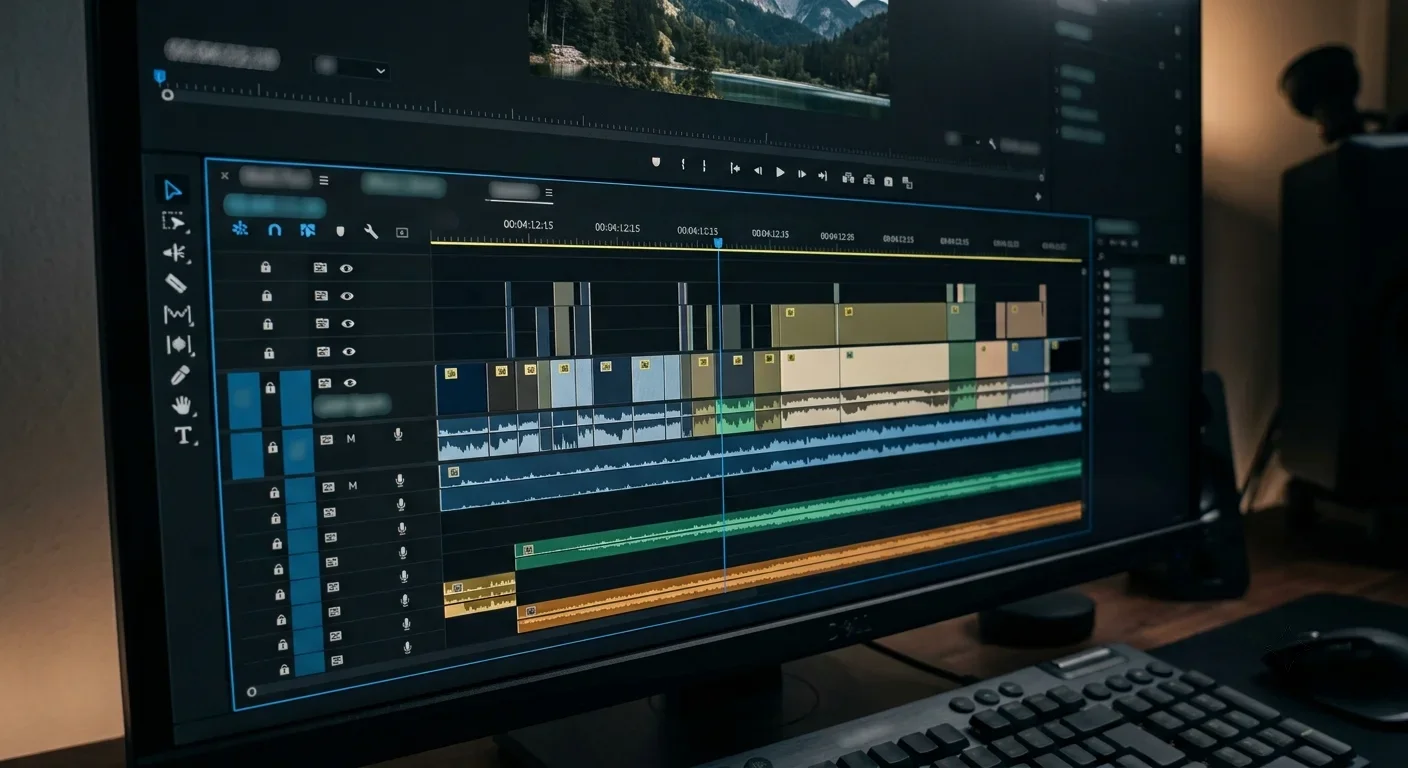Click the Extract button in monitor controls
This screenshot has width=1408, height=768.
pyautogui.click(x=869, y=180)
